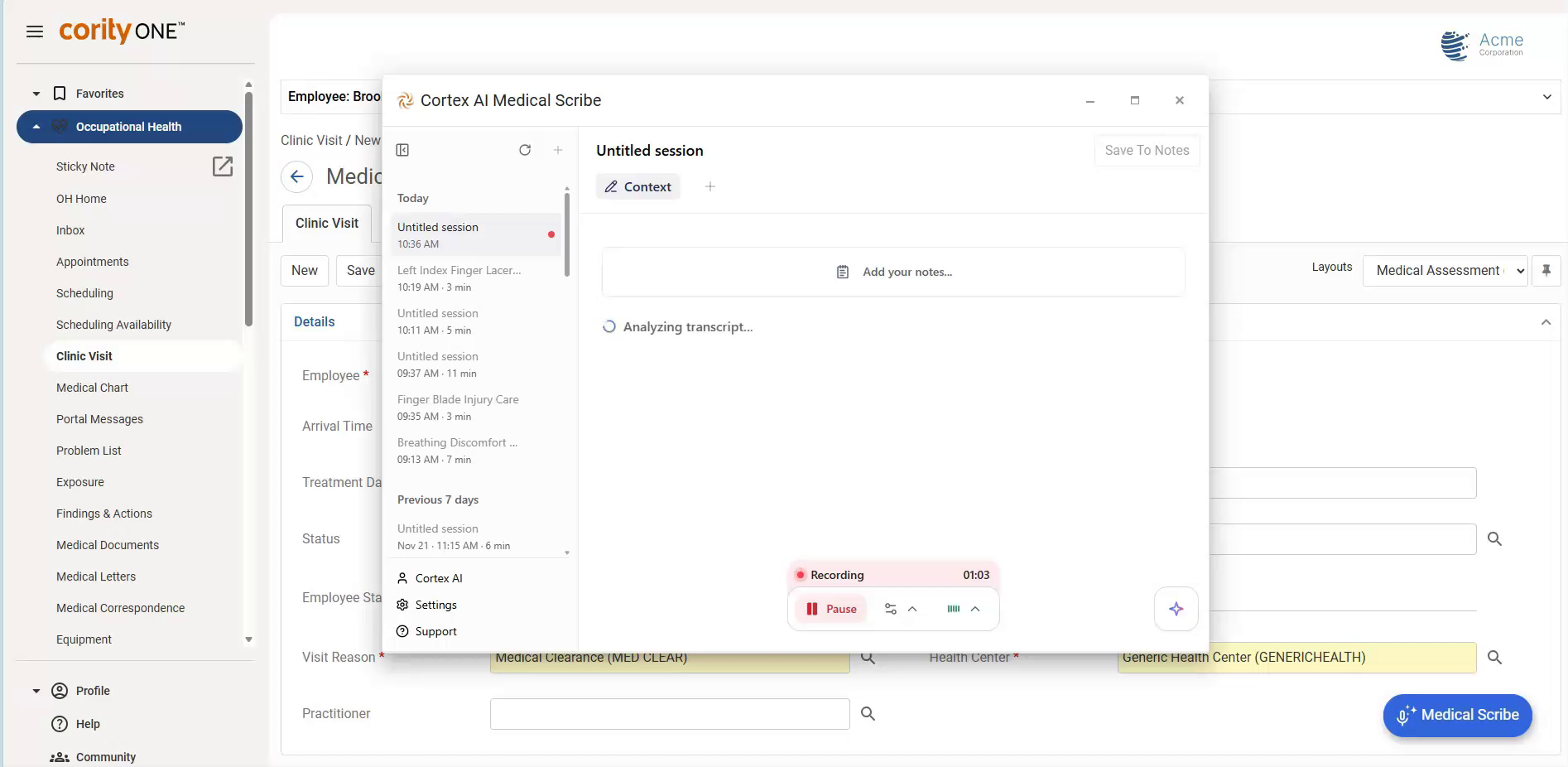This screenshot has height=767, width=1568.
Task: Select the Finger Blade Injury Care session
Action: [458, 407]
